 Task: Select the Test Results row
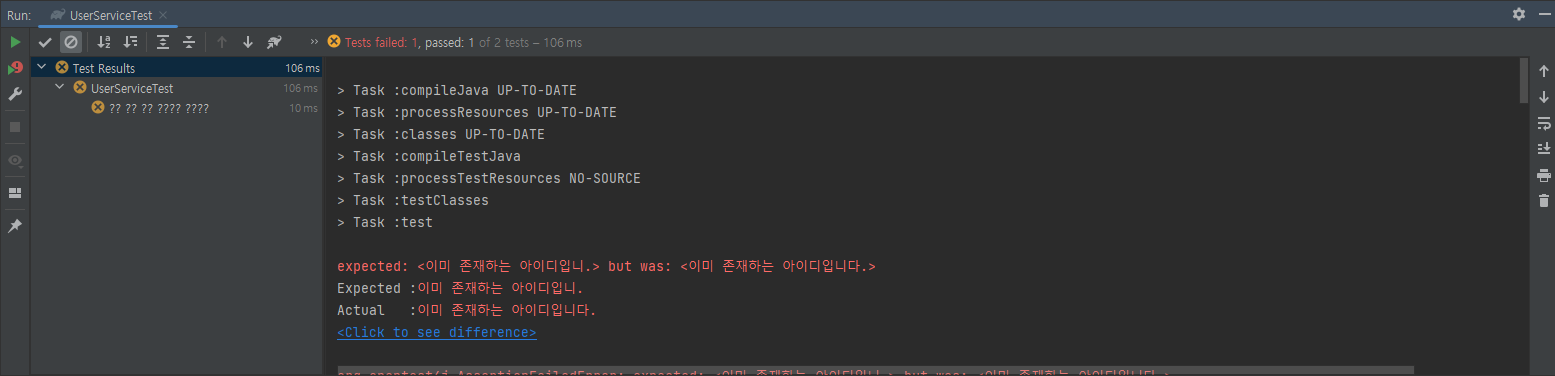(x=177, y=68)
